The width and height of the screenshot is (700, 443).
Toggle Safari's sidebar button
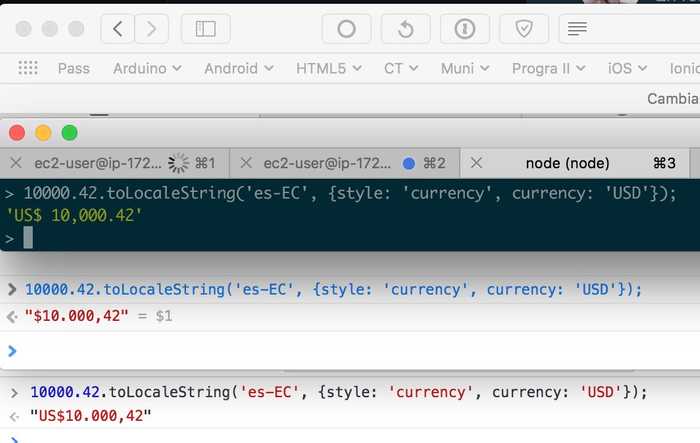(206, 29)
